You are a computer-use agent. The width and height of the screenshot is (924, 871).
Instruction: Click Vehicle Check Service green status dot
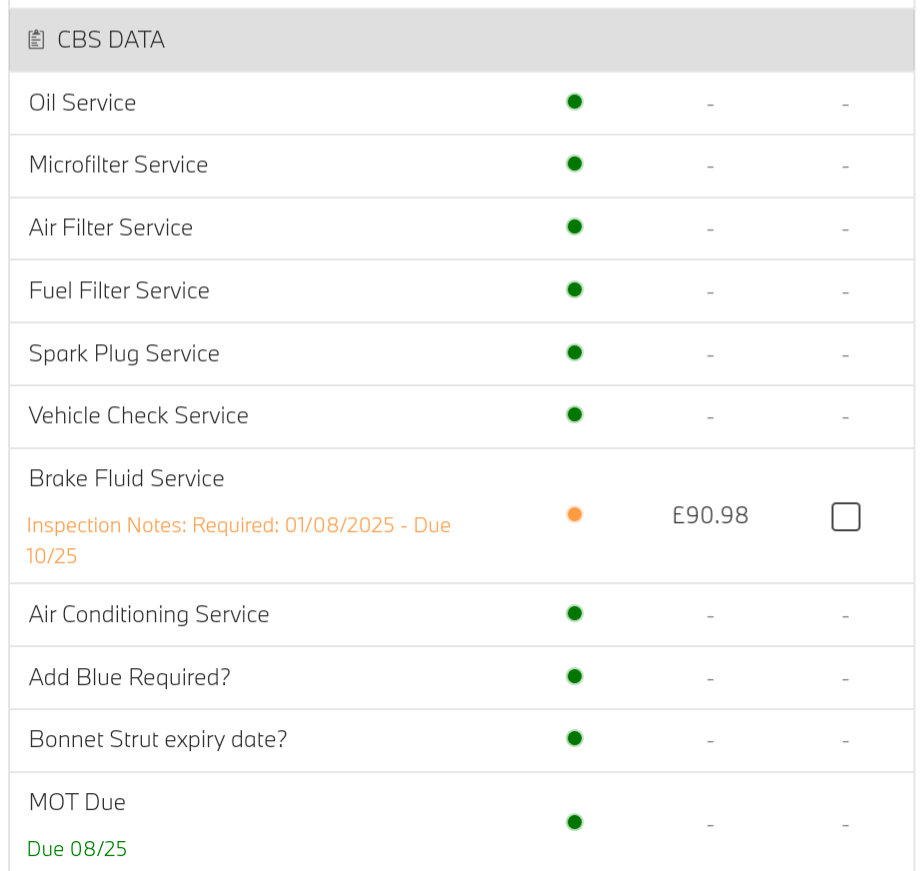click(x=575, y=415)
